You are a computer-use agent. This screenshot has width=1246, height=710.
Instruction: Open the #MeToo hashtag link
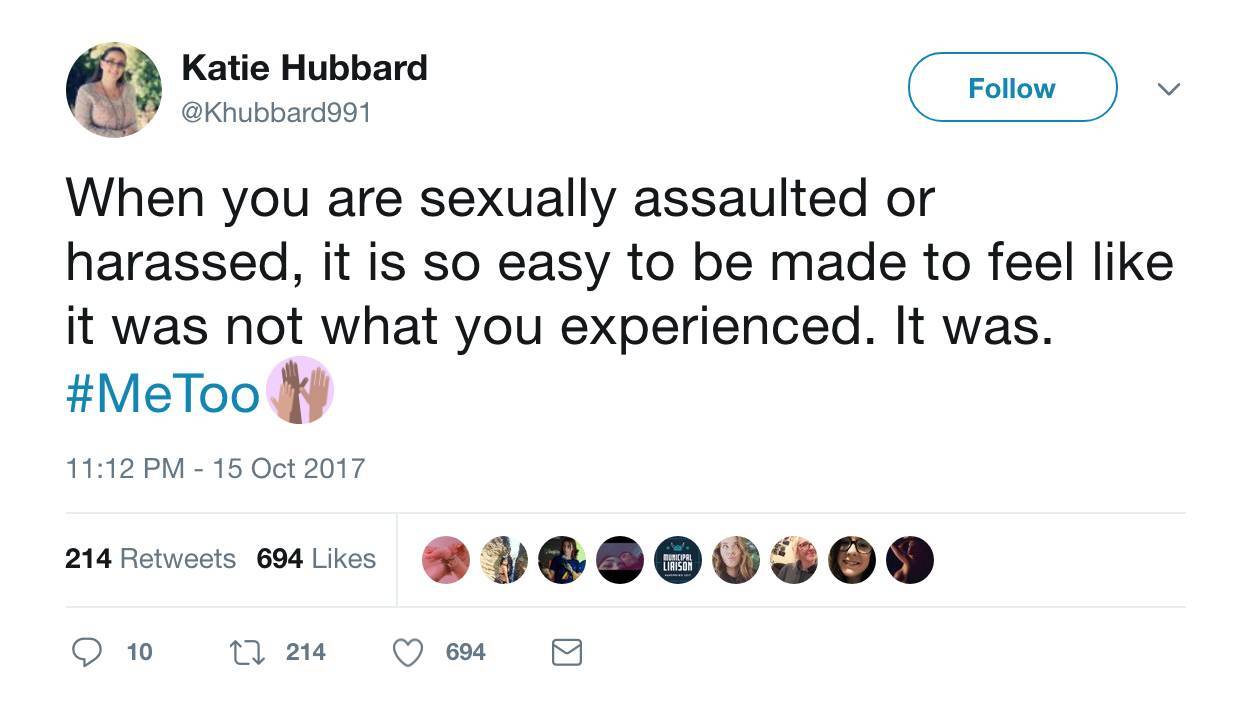pos(163,394)
